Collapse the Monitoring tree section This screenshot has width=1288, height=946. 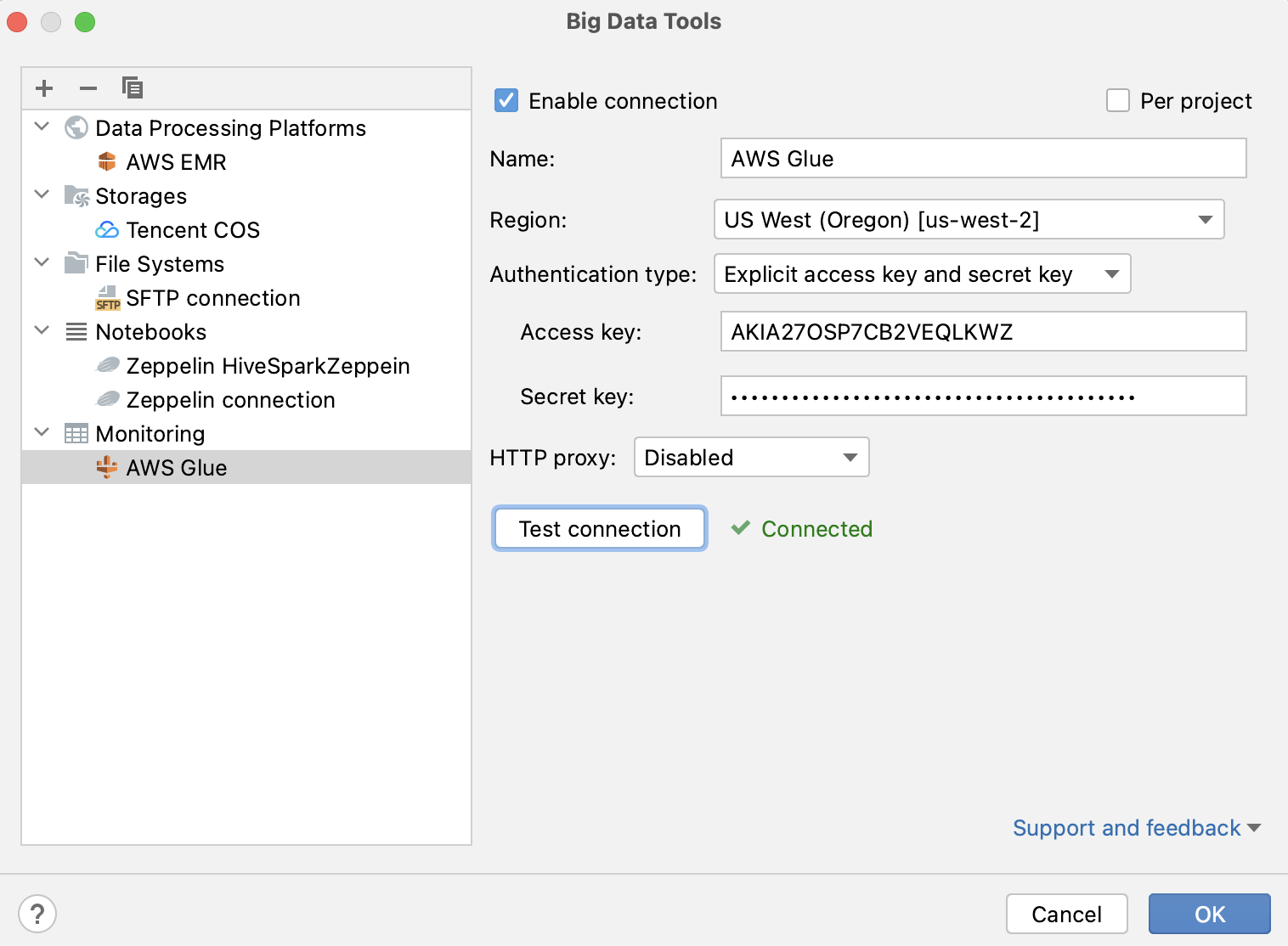click(x=42, y=432)
